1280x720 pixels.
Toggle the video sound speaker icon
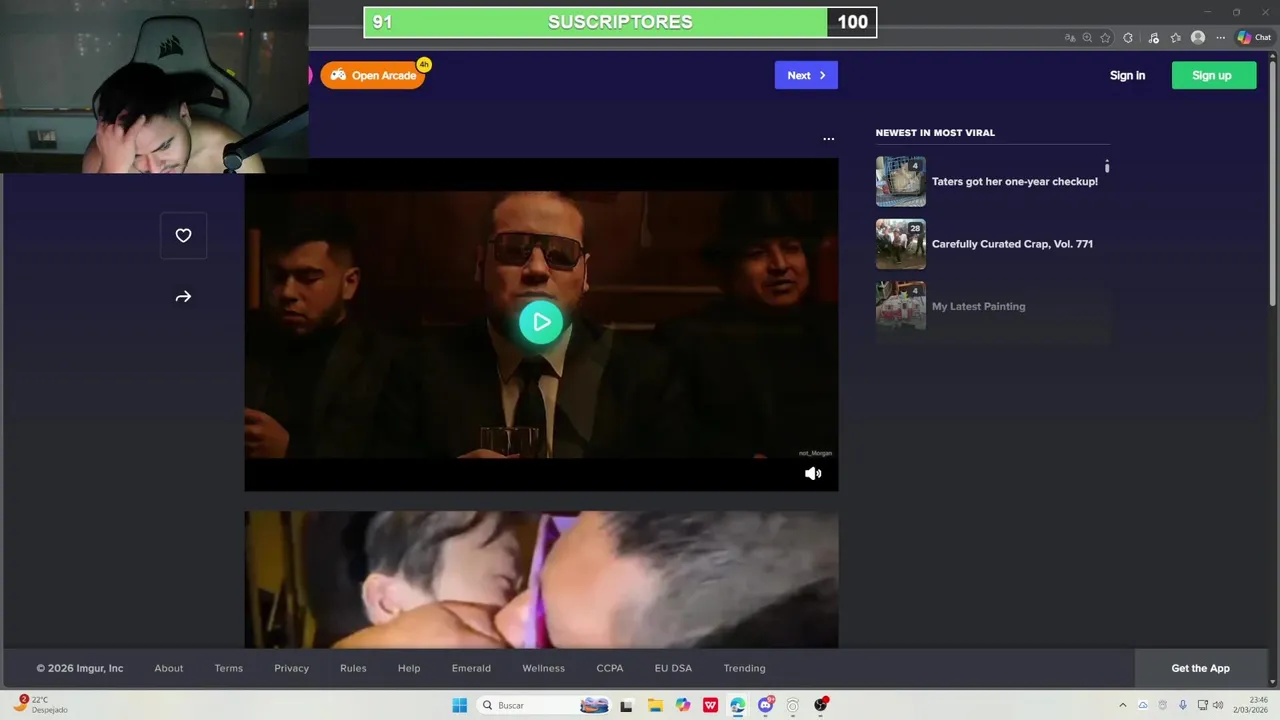tap(813, 474)
